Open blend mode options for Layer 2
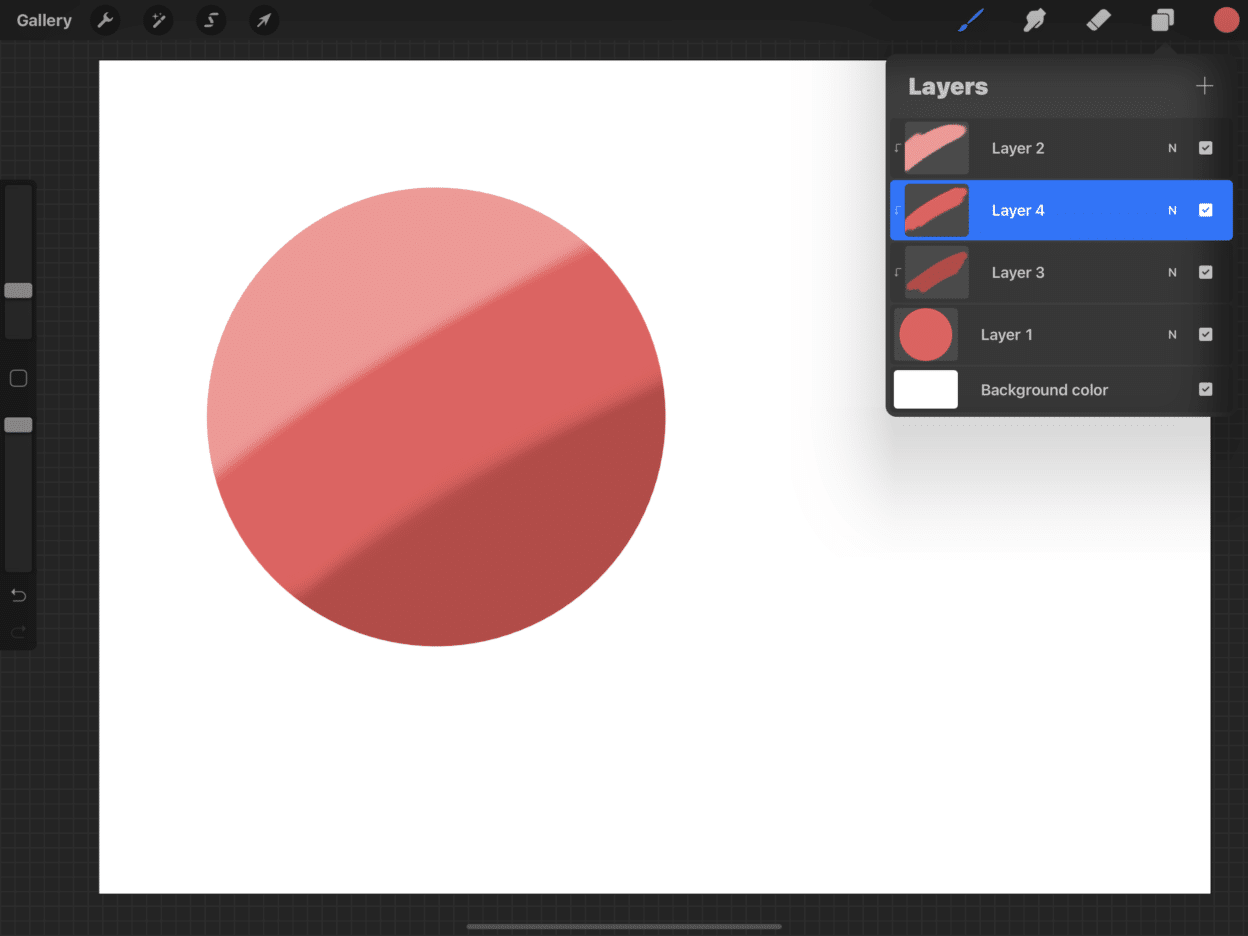1248x936 pixels. click(x=1172, y=147)
